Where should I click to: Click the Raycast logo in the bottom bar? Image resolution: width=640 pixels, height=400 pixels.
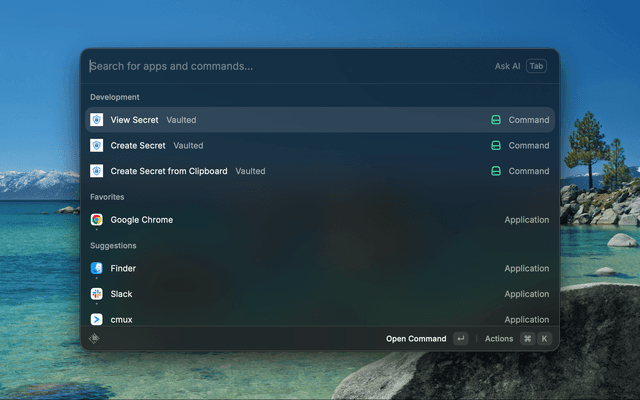(x=94, y=338)
